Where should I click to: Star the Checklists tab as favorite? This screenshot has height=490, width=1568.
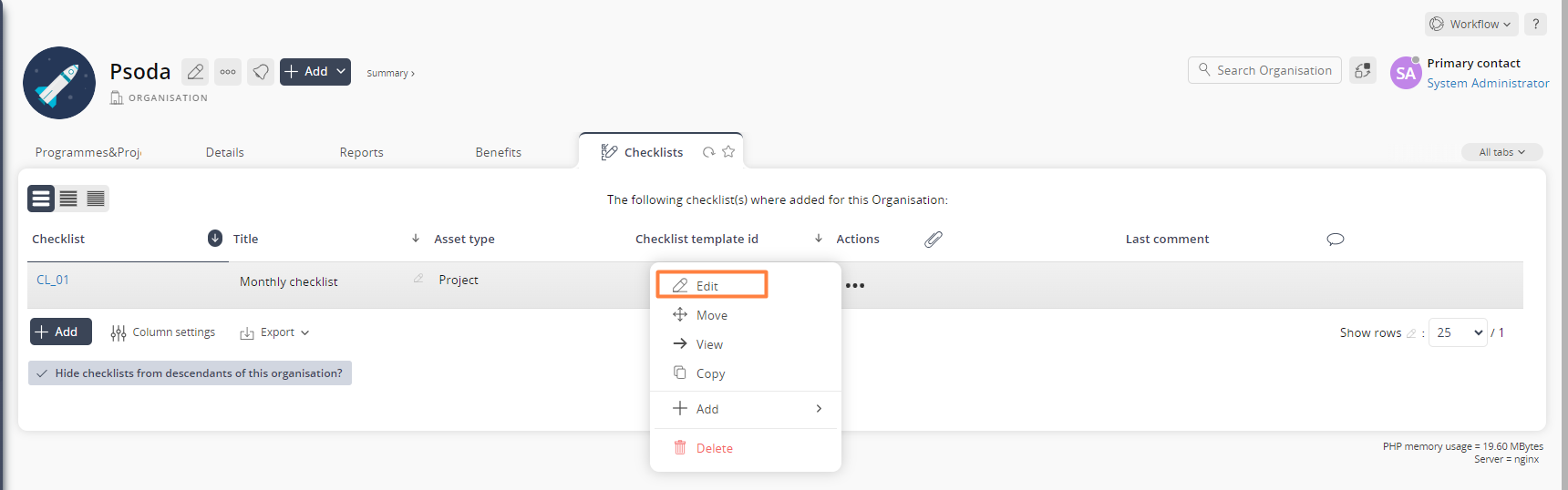coord(728,152)
